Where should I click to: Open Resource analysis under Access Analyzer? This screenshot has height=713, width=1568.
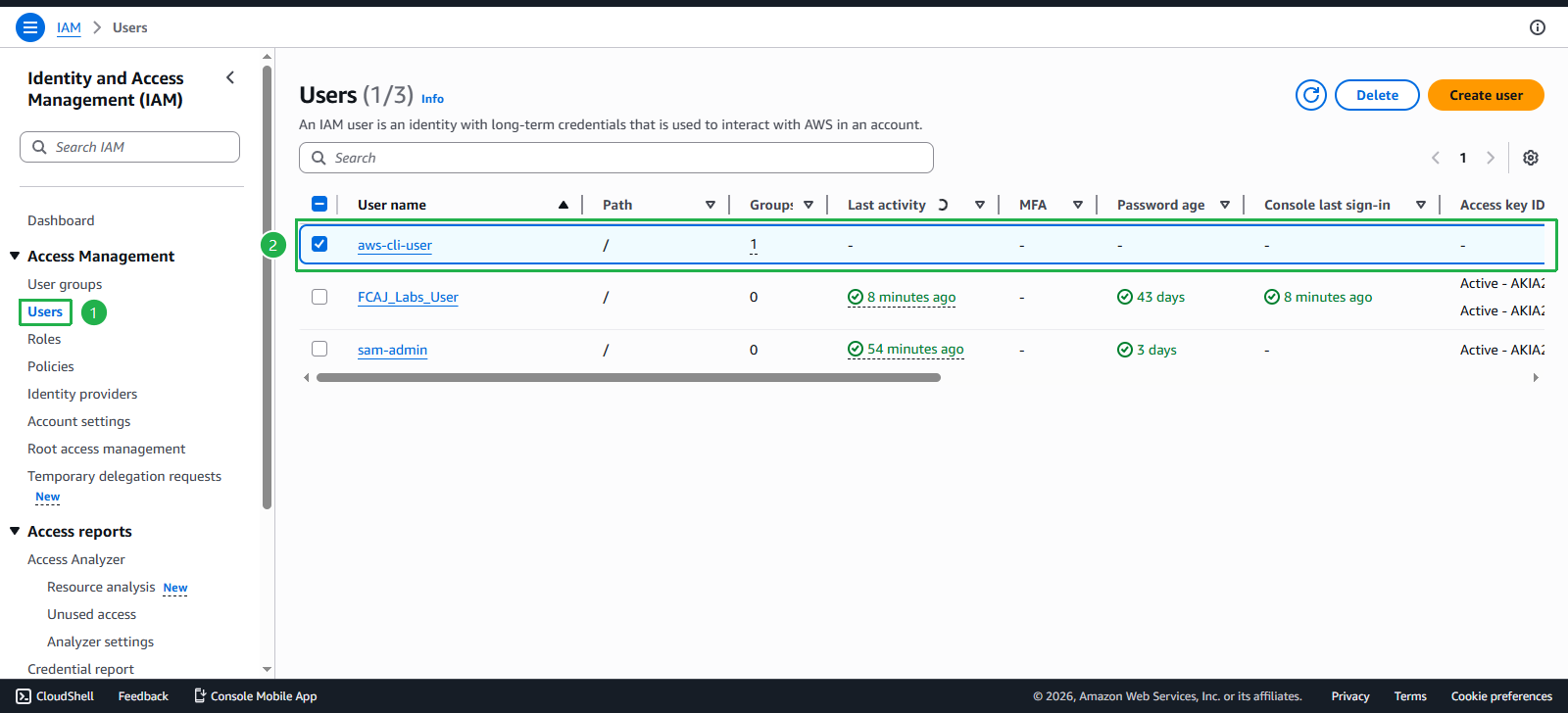(x=101, y=587)
